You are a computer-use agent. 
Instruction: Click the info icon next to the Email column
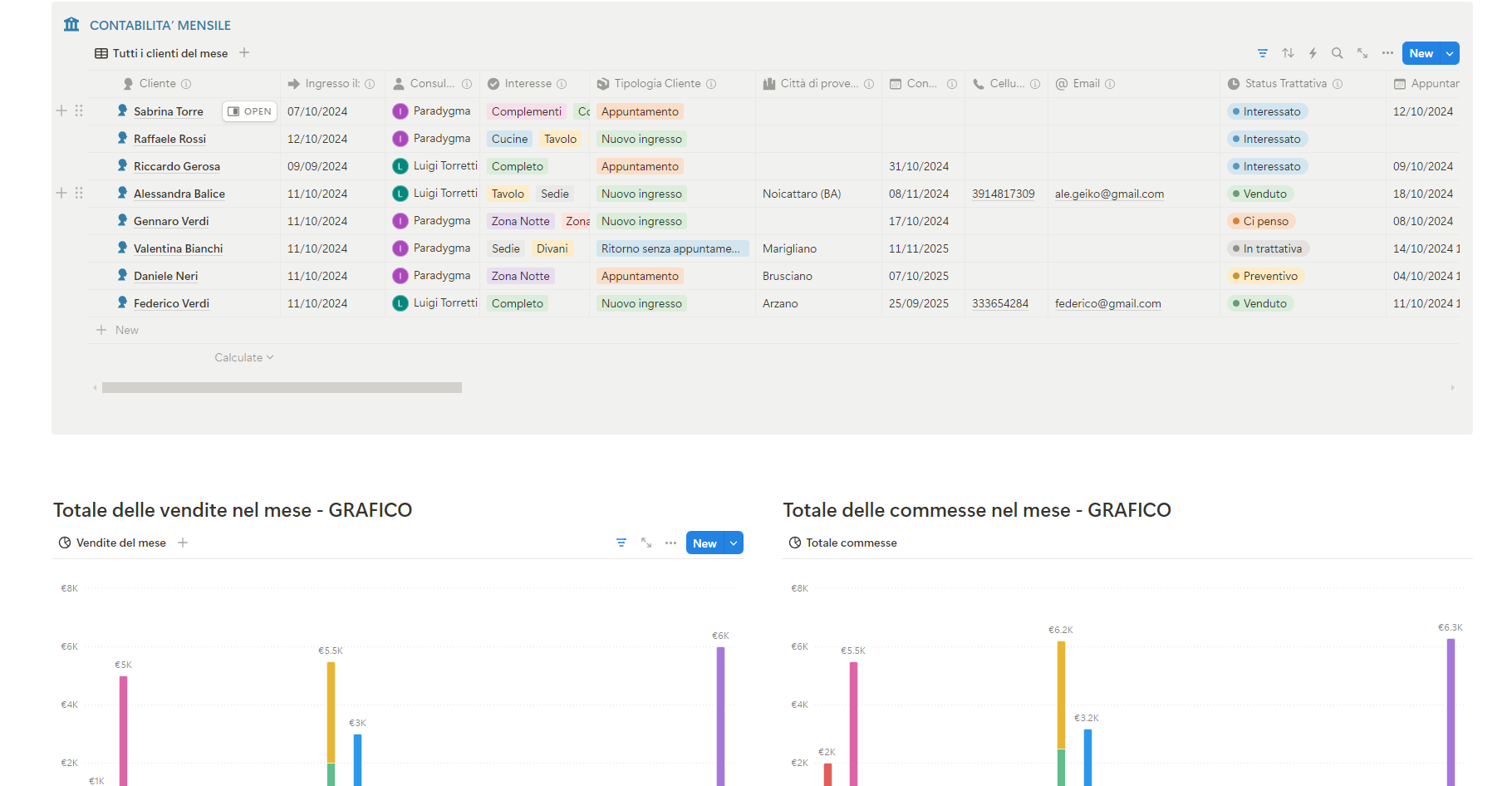(x=1110, y=84)
